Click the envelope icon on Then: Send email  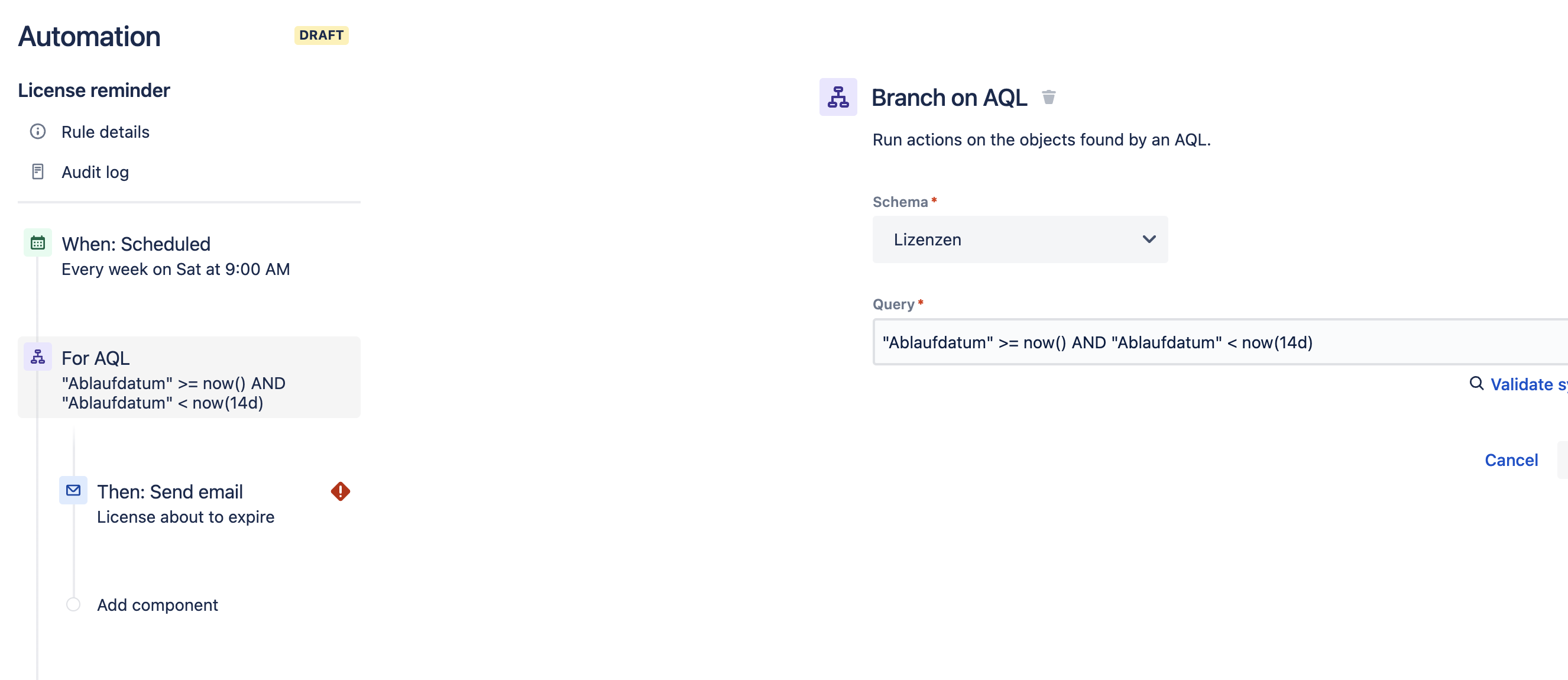tap(73, 491)
